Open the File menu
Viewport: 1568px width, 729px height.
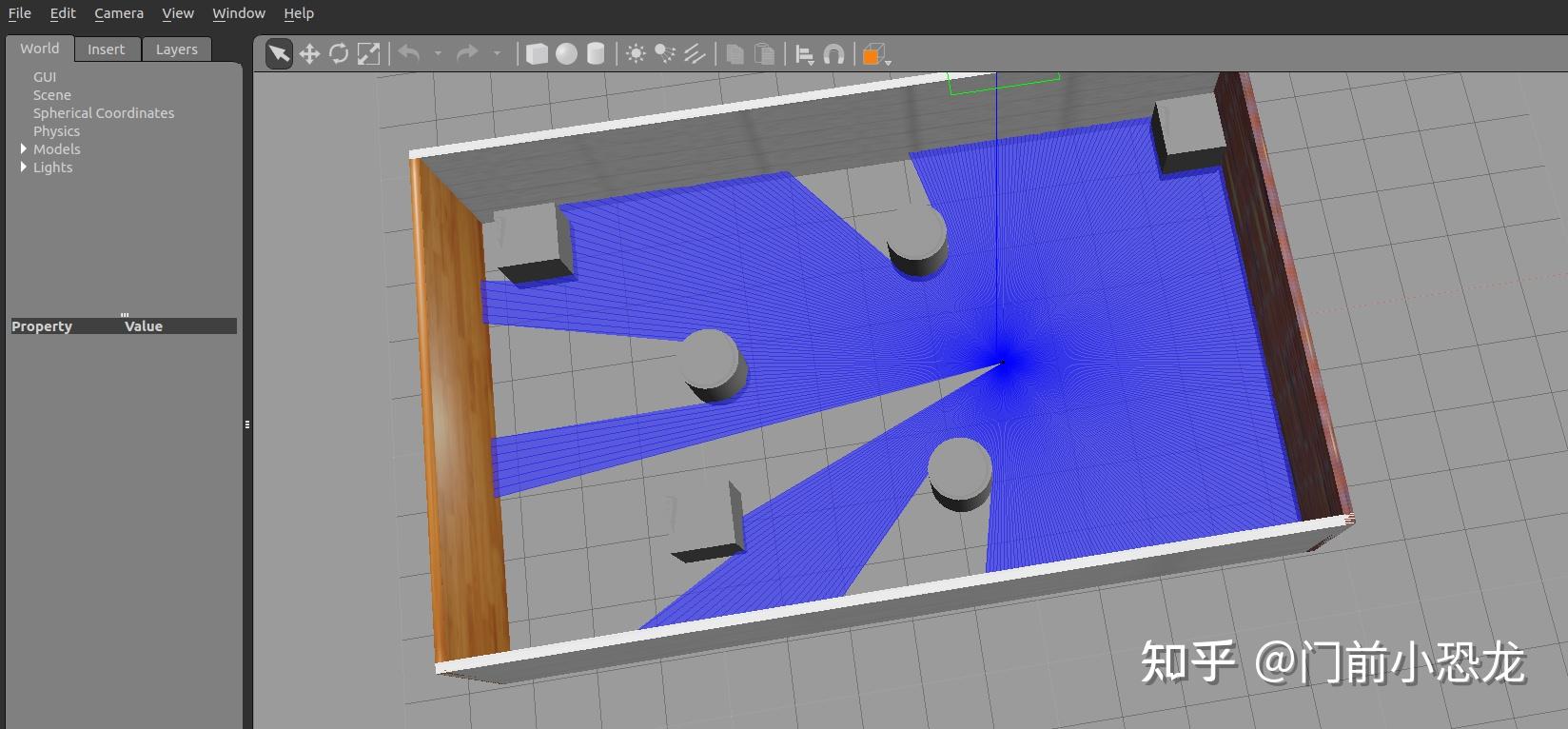coord(19,13)
